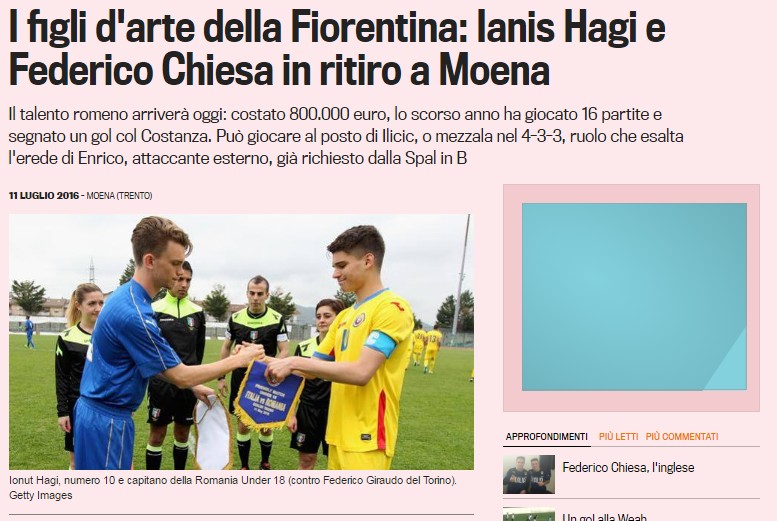
Task: Open the 'Federico Chiesa, l'inglese' link
Action: pos(628,467)
